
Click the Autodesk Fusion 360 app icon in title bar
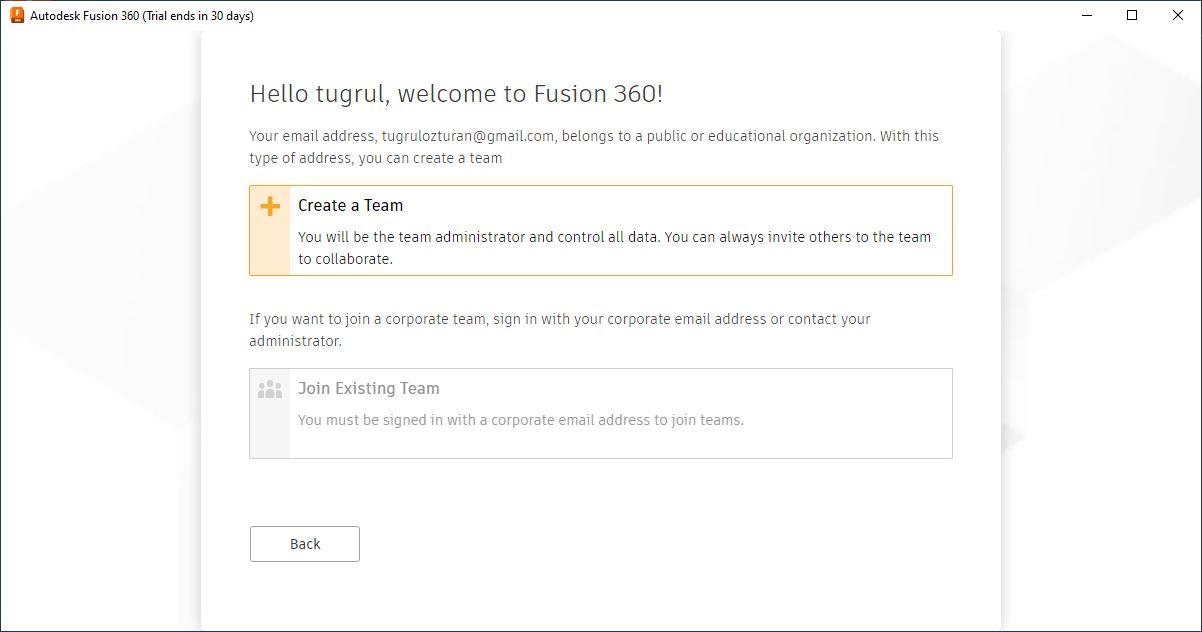coord(17,15)
